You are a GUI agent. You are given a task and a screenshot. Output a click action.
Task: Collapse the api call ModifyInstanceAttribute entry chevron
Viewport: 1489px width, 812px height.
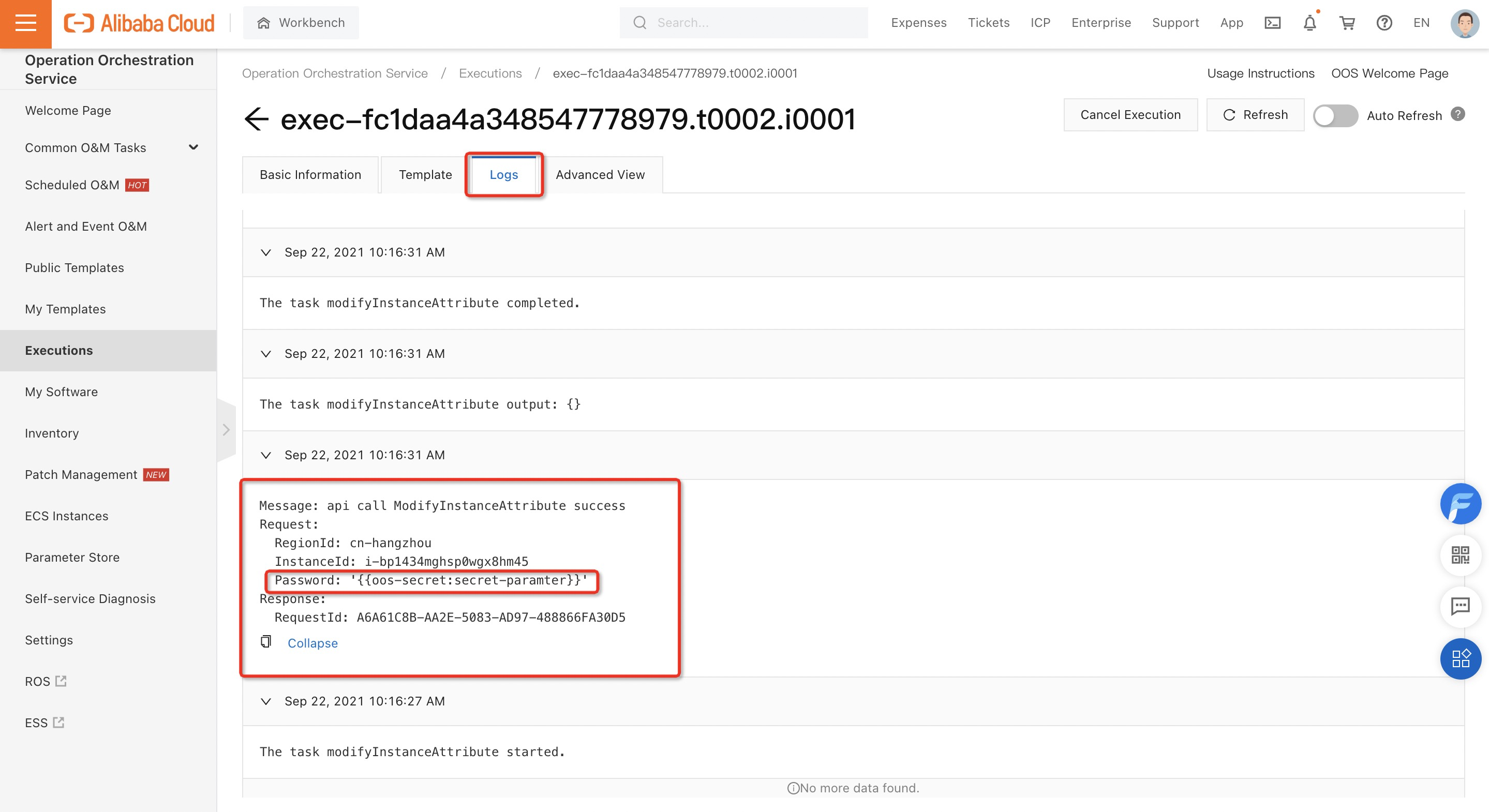[x=265, y=456]
